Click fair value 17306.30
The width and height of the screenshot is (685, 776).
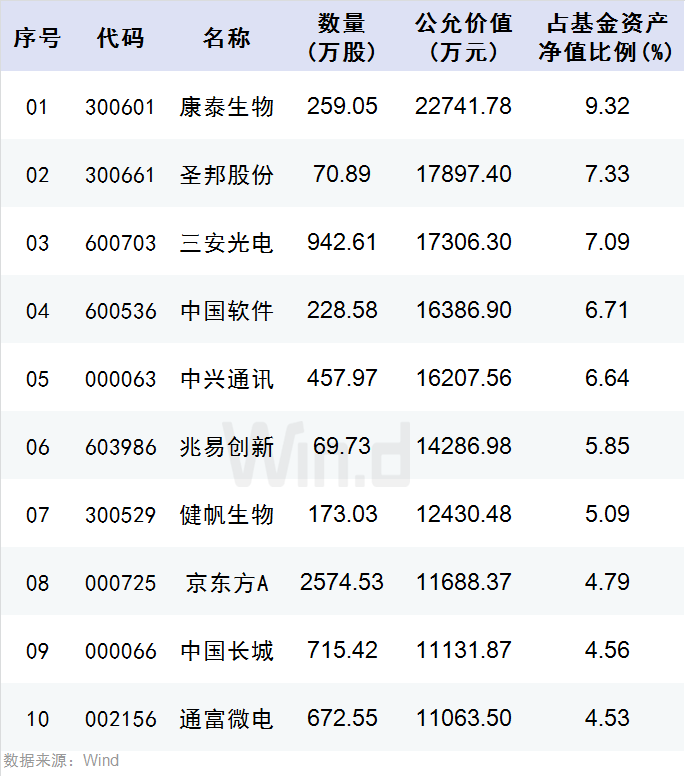pyautogui.click(x=463, y=242)
